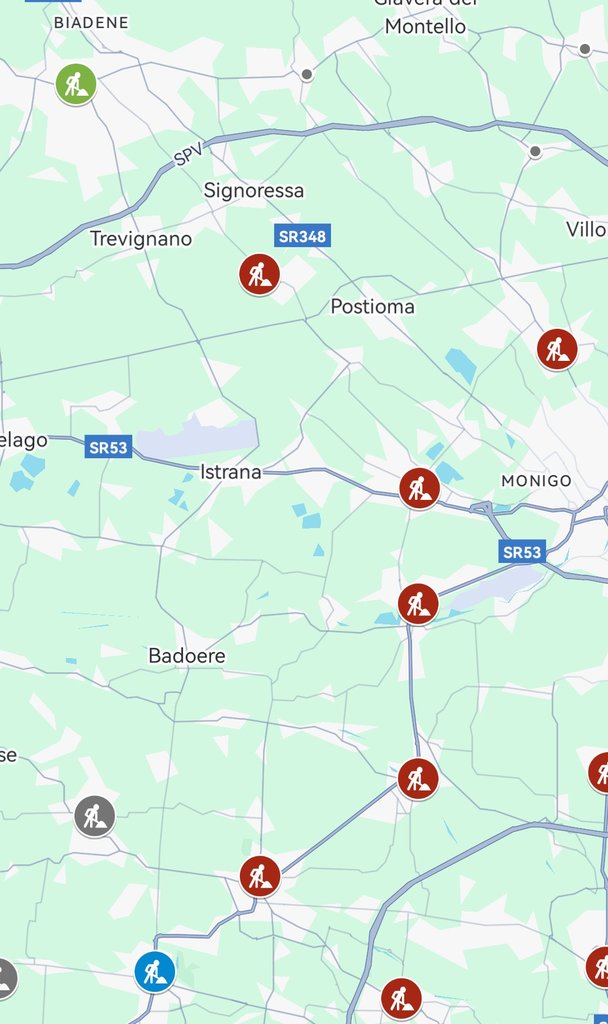
Task: Tap the MONIGO district label
Action: (536, 481)
